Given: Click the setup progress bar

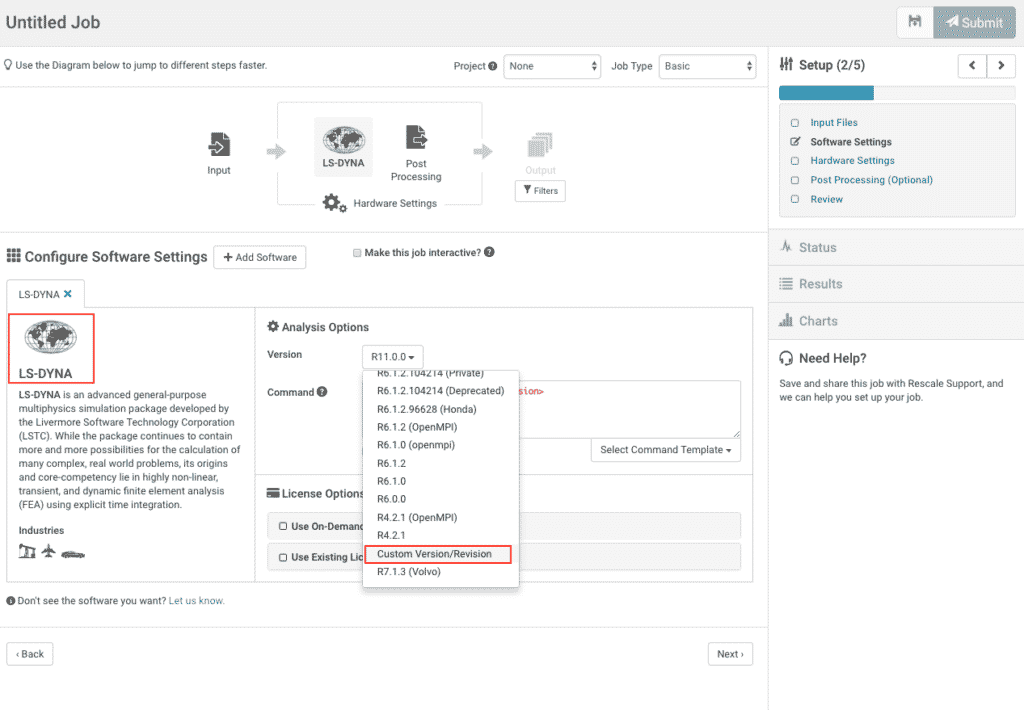Looking at the screenshot, I should pyautogui.click(x=897, y=93).
